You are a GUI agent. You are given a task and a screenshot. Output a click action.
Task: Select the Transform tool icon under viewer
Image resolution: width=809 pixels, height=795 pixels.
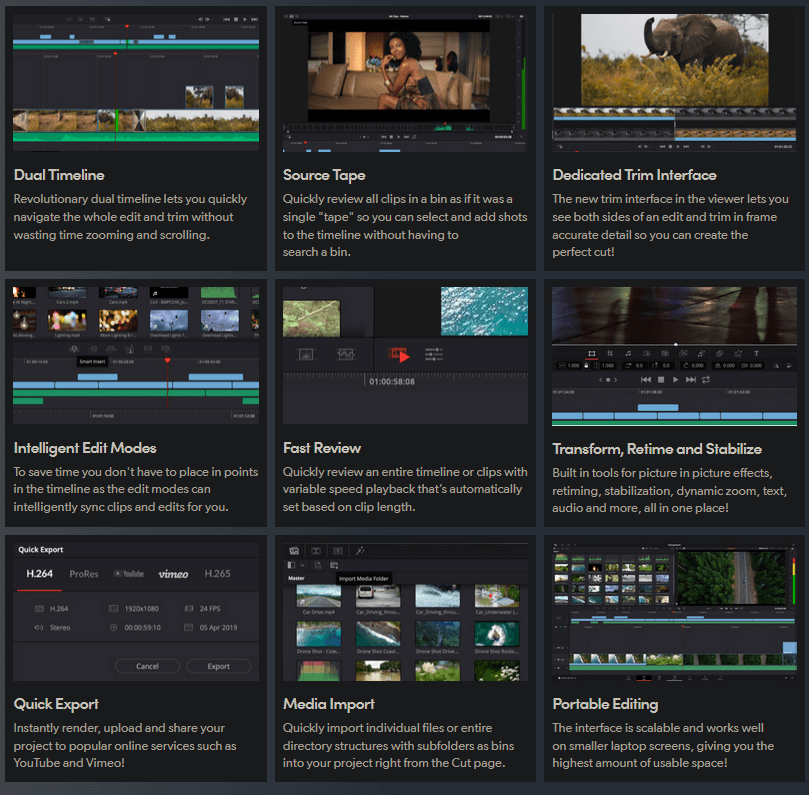(x=592, y=353)
